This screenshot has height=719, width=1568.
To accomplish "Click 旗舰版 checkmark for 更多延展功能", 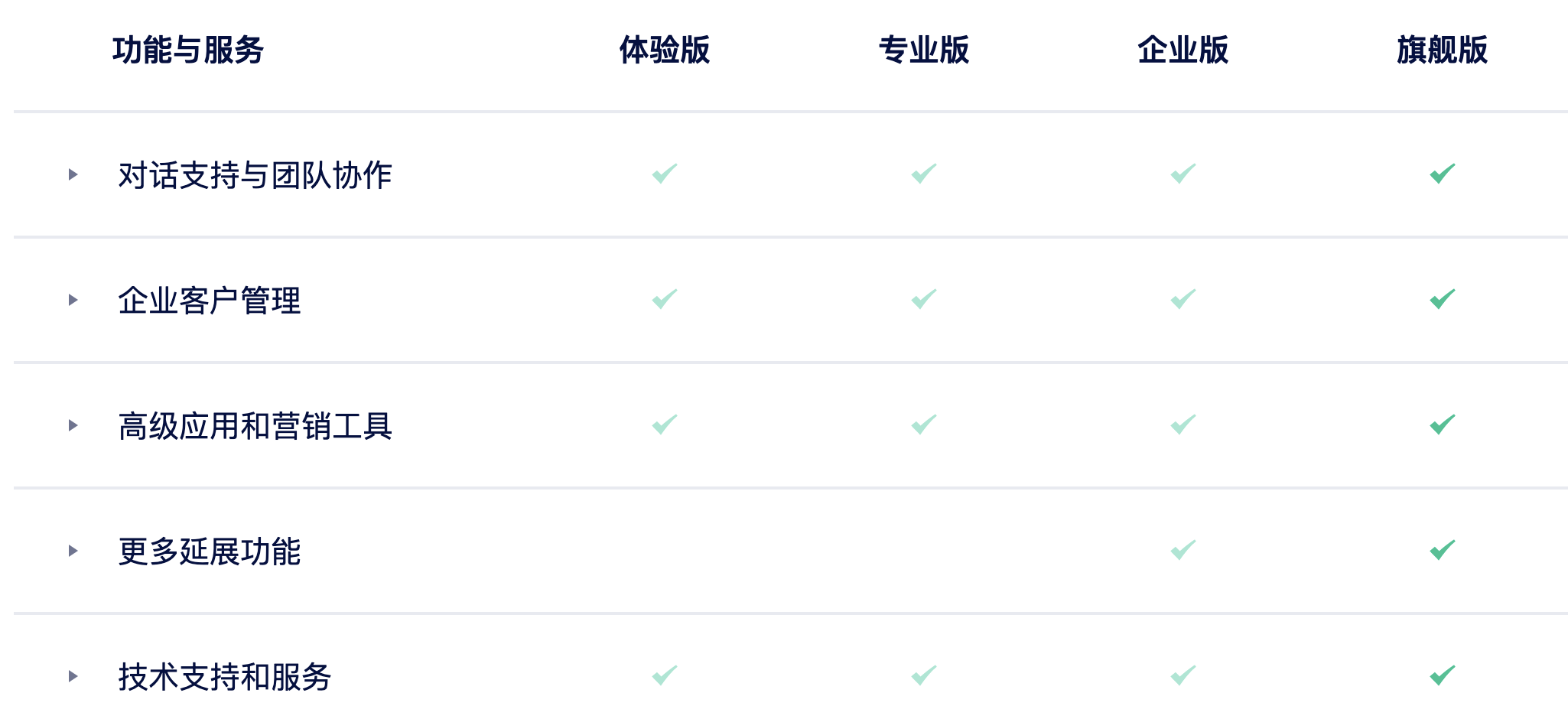I will point(1443,550).
